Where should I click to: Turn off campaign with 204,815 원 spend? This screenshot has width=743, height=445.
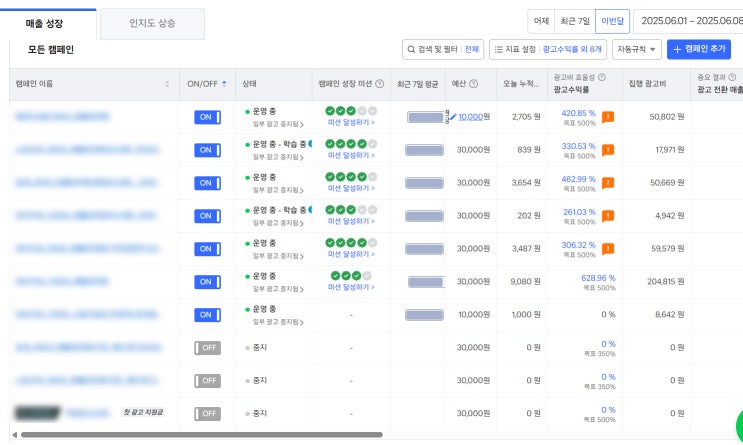[208, 282]
